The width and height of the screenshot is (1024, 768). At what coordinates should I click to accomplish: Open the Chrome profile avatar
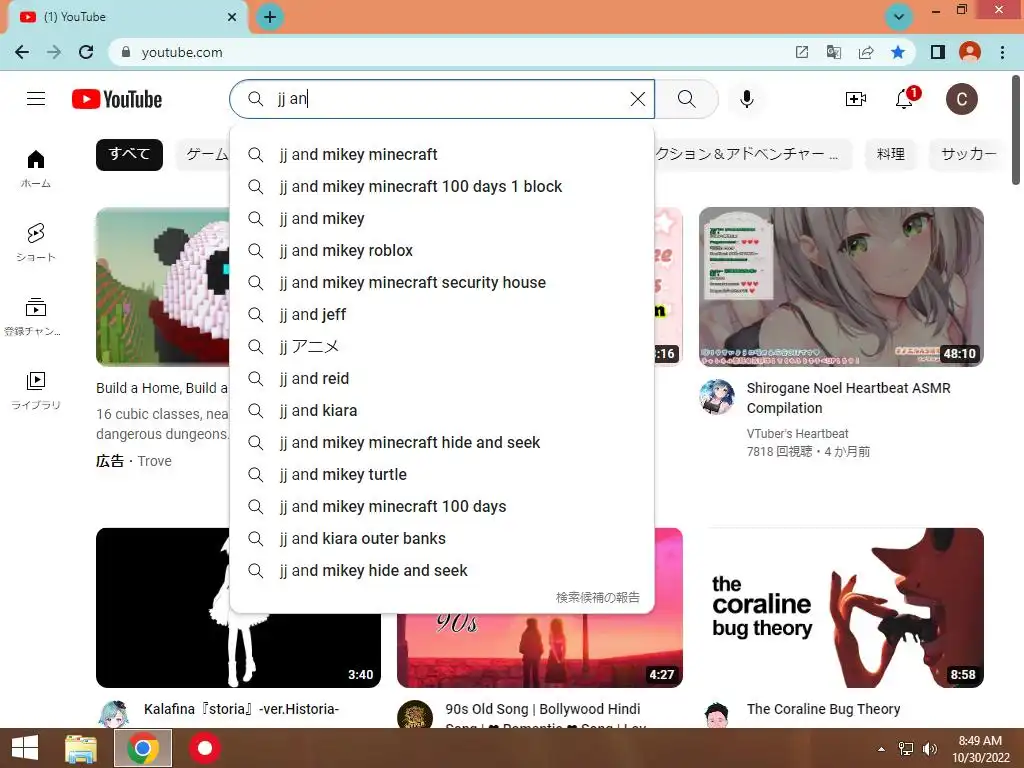(x=970, y=52)
